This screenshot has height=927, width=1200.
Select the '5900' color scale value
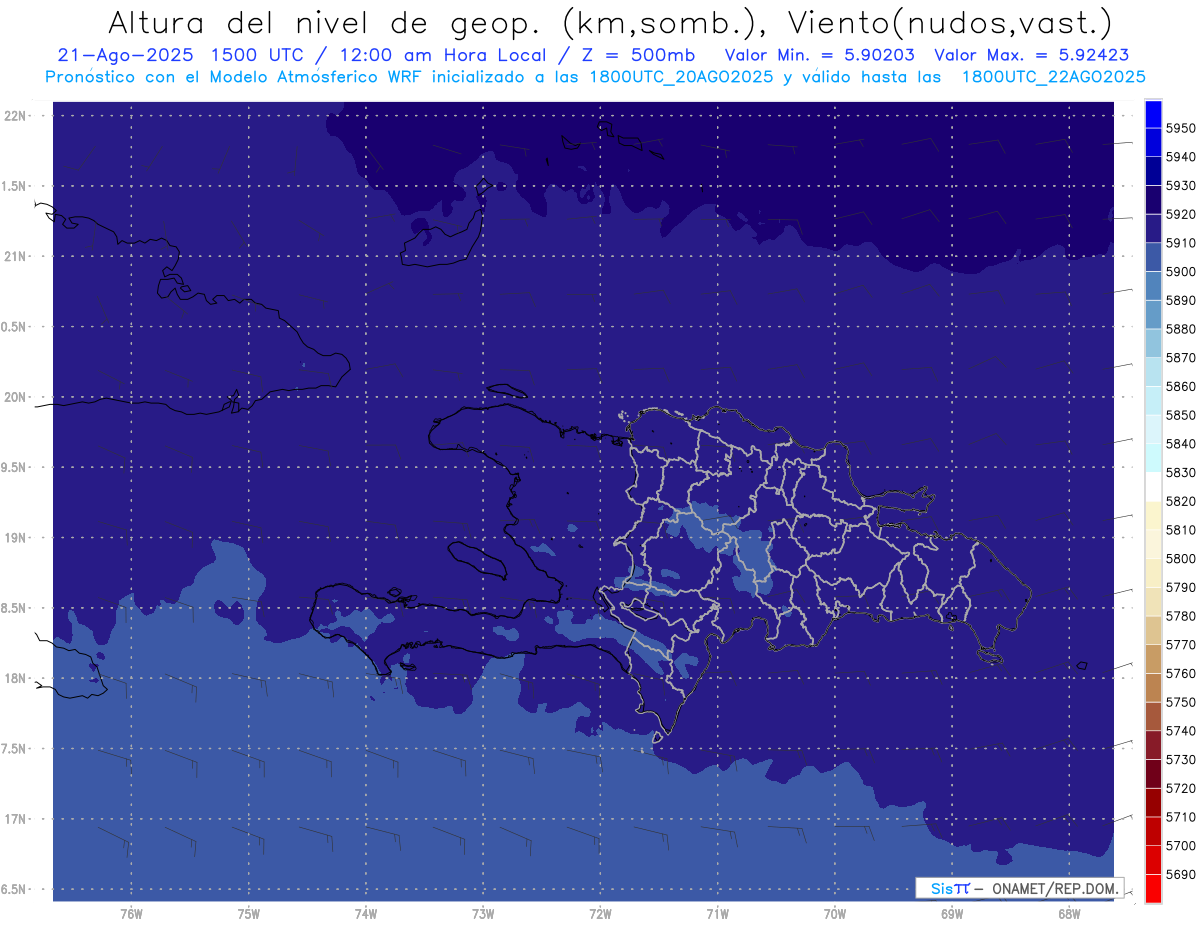pos(1180,271)
